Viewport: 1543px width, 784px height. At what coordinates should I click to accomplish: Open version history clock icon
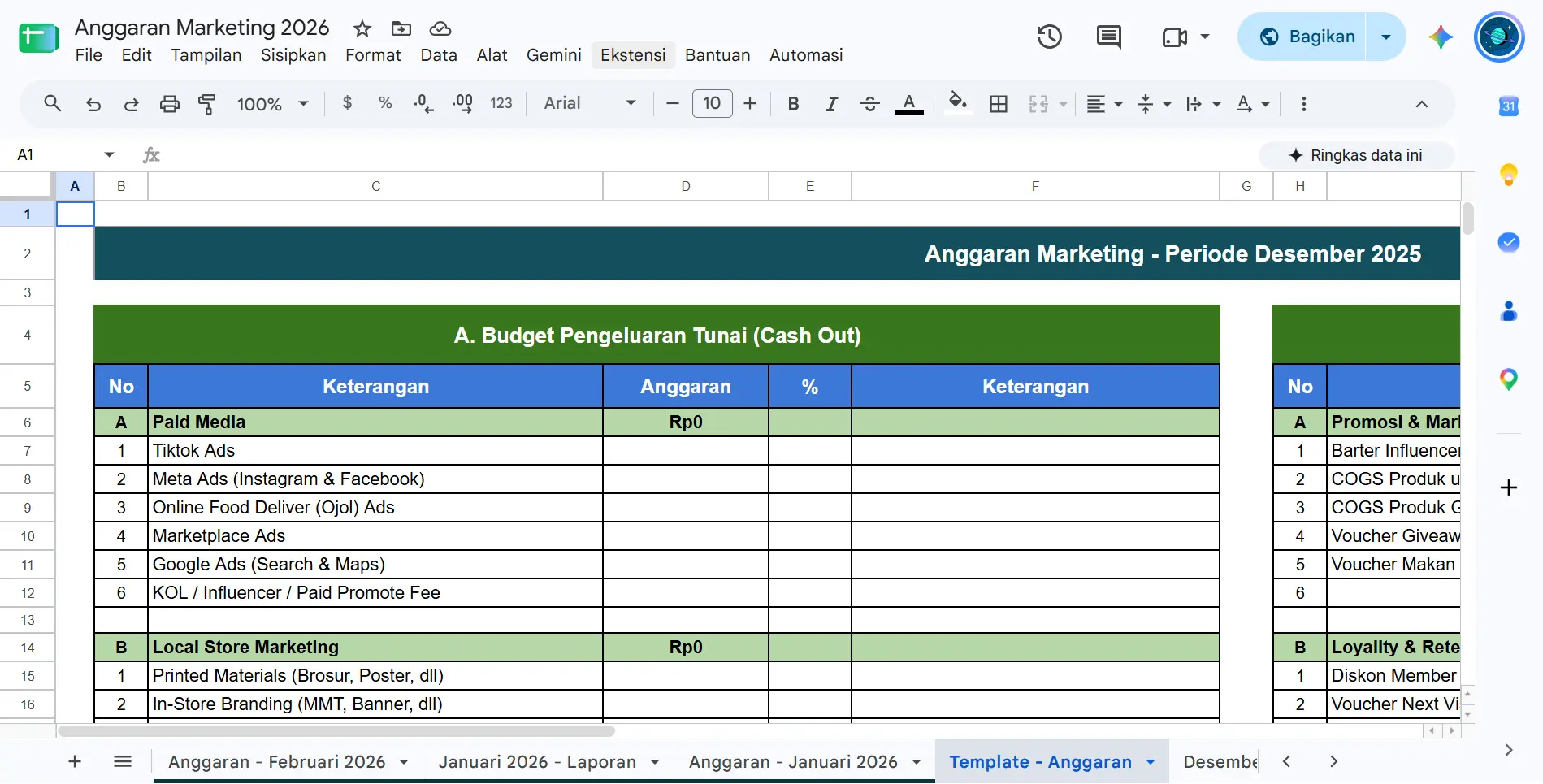1050,37
